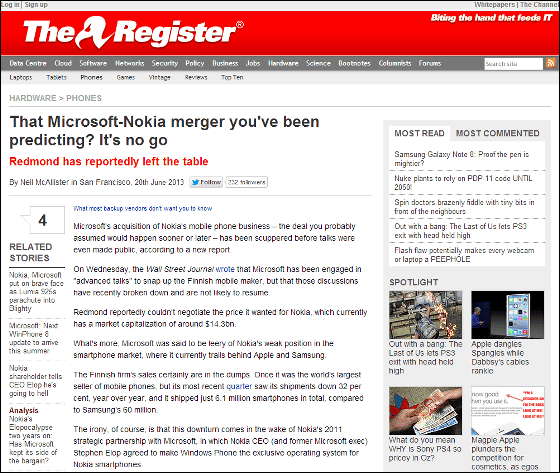Open the Last of Us spotlight thumbnail
Viewport: 560px width, 473px height.
pos(425,315)
